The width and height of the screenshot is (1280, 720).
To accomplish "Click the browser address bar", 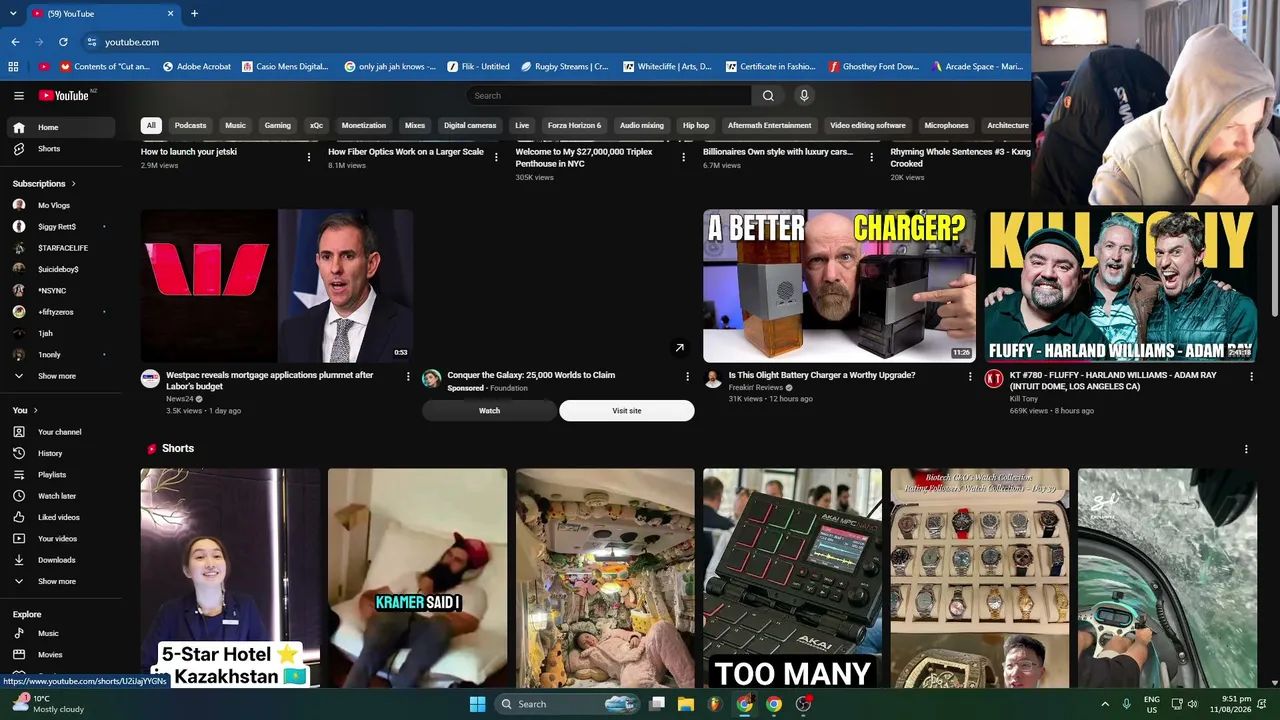I will pos(555,42).
